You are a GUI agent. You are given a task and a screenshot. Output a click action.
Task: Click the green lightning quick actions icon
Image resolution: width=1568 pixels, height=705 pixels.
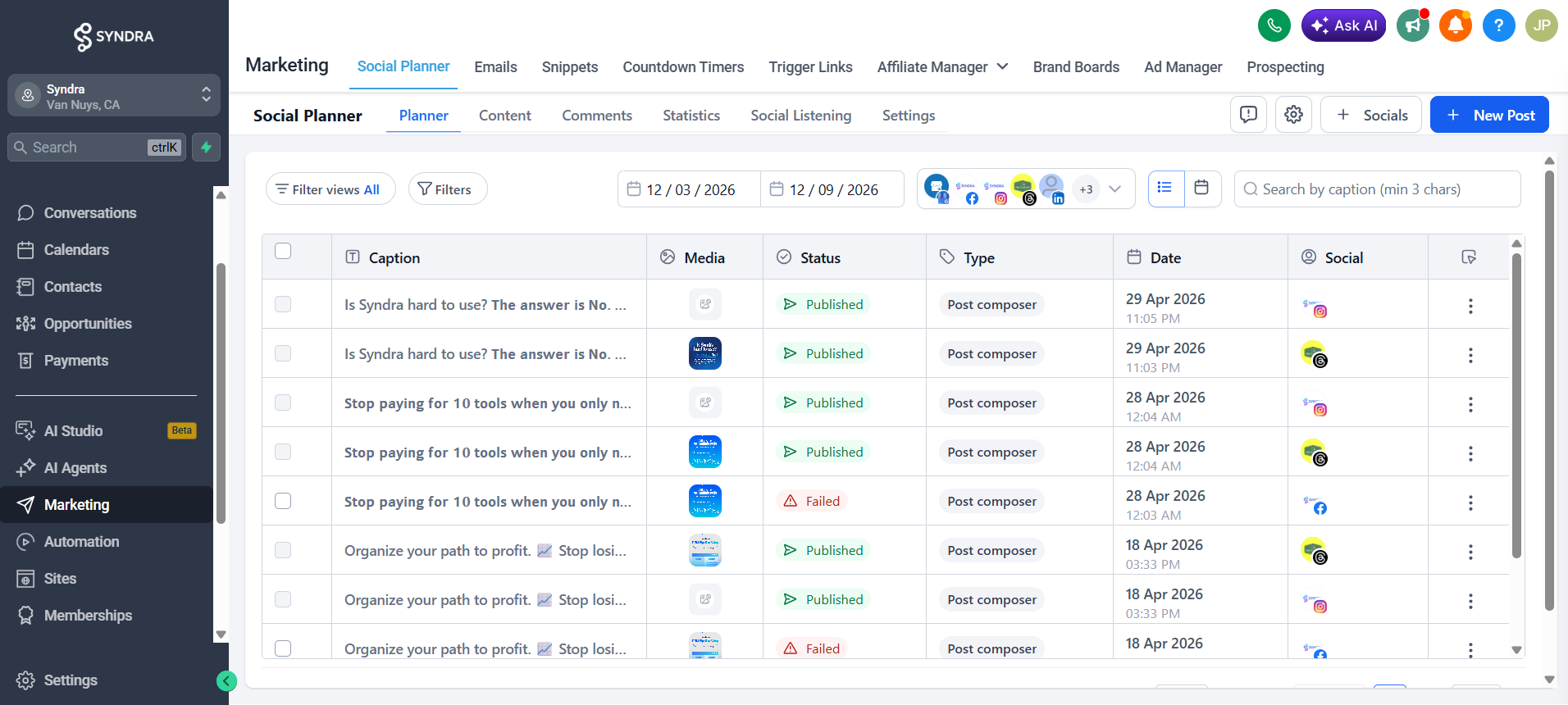[206, 148]
